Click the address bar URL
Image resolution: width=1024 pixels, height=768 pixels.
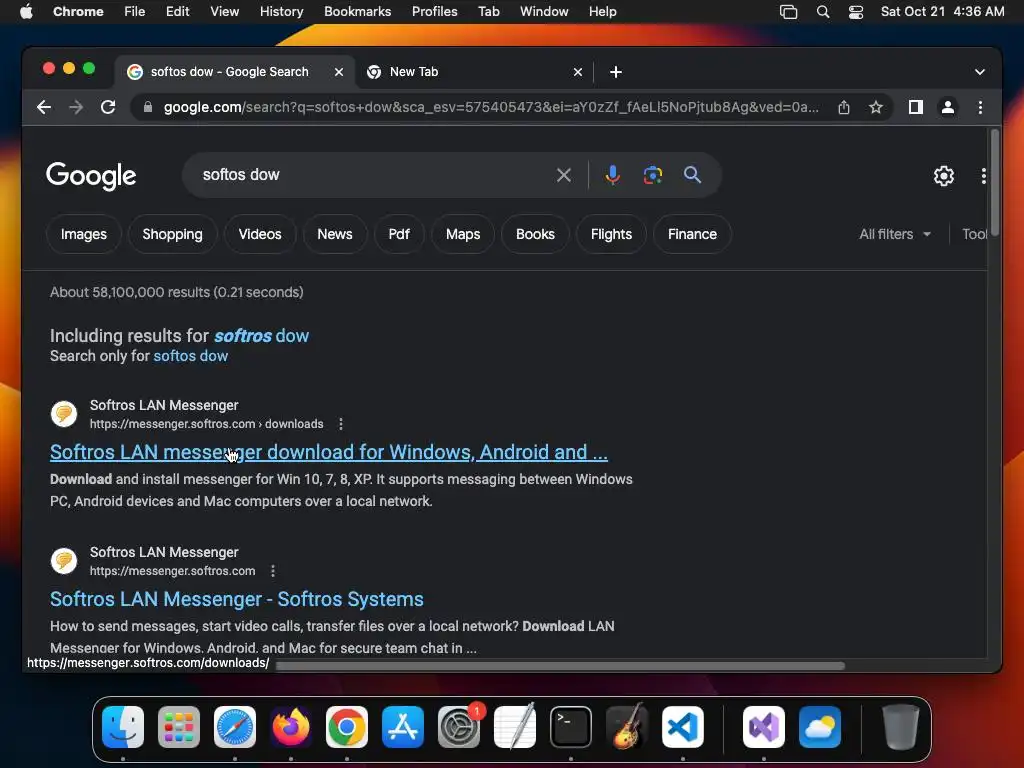coord(491,107)
